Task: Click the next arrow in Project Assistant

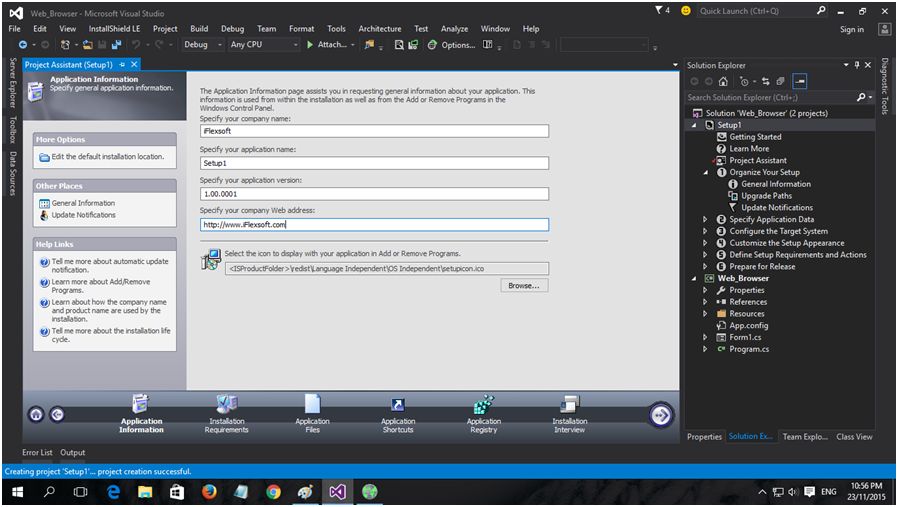Action: (x=660, y=414)
